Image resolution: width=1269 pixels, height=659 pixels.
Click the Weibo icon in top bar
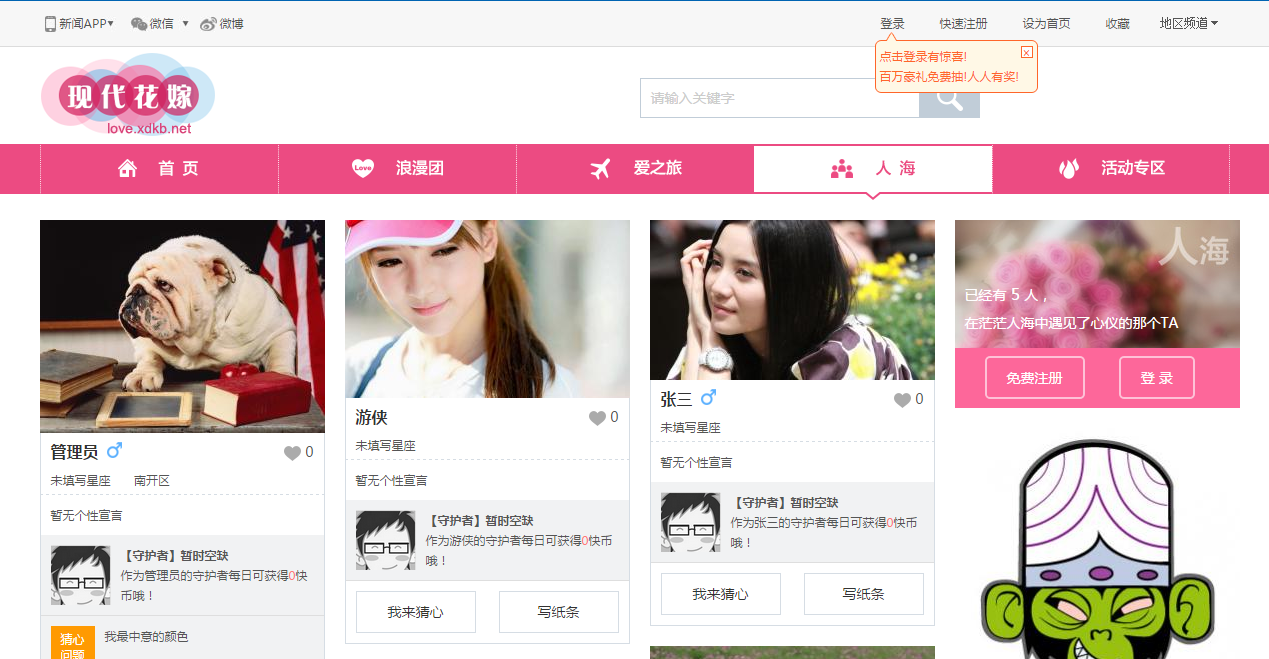[208, 24]
